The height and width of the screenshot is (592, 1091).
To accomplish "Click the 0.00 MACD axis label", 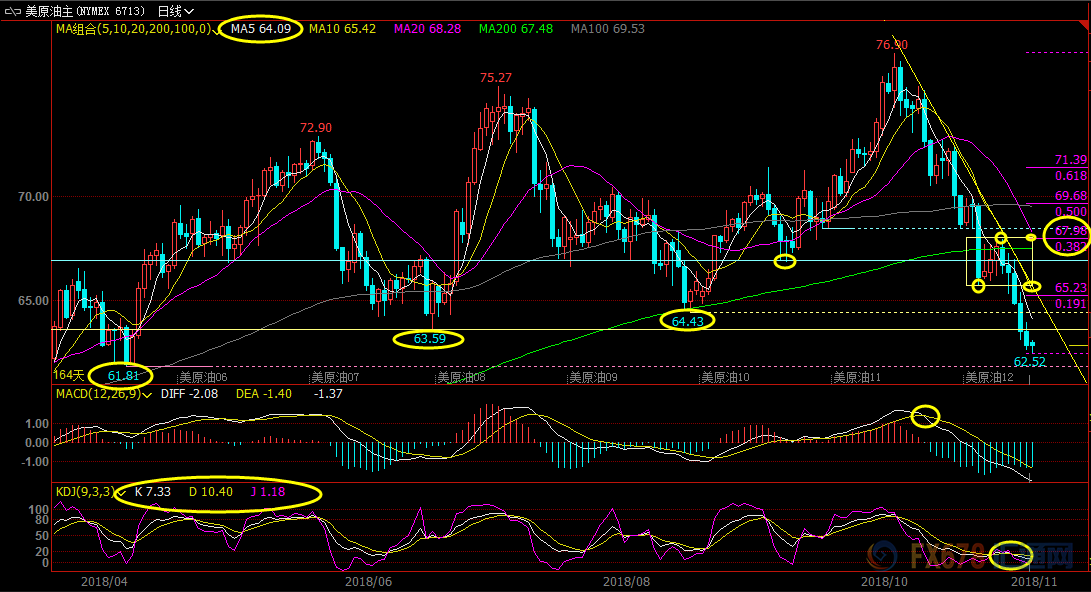I will click(x=37, y=442).
